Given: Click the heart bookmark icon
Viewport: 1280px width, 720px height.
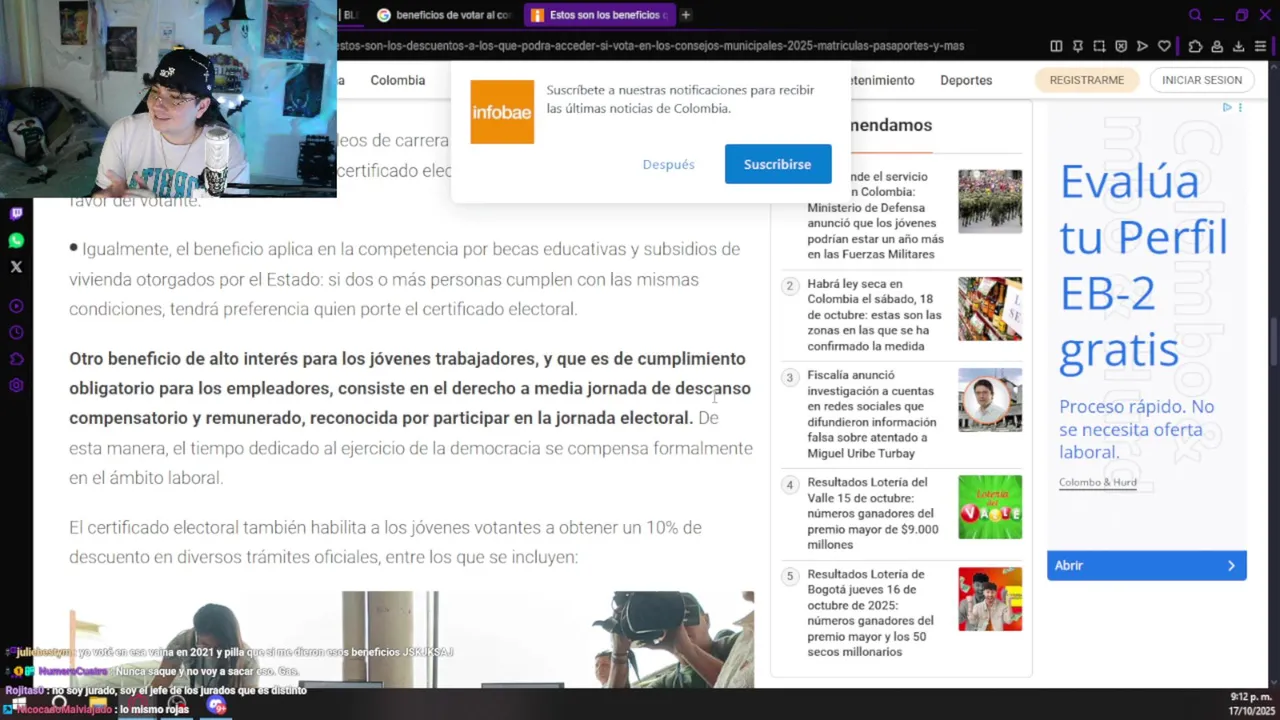Looking at the screenshot, I should 1164,46.
